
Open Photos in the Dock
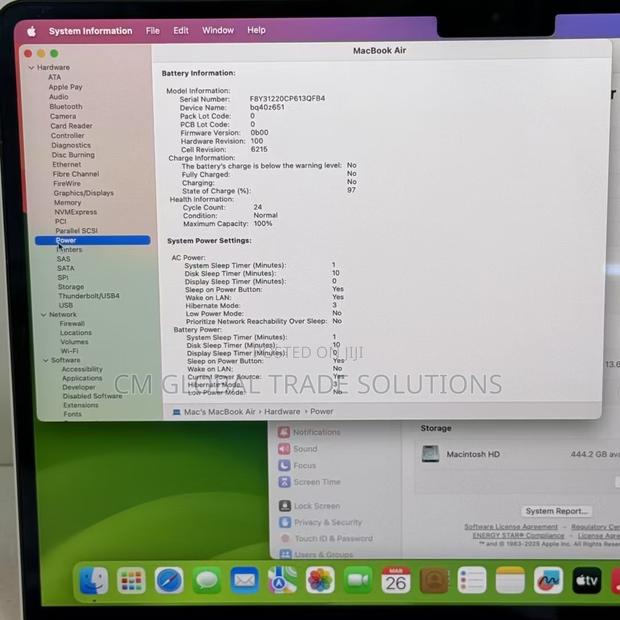tap(320, 580)
